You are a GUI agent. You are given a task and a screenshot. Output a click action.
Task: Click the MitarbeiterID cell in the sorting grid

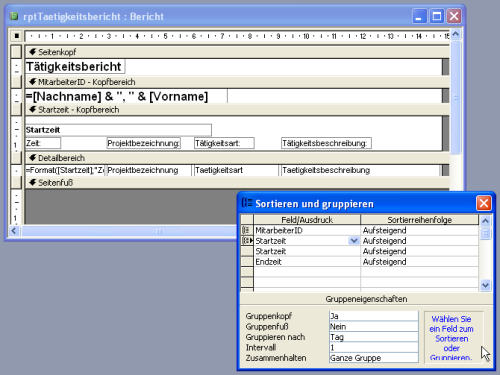click(307, 230)
